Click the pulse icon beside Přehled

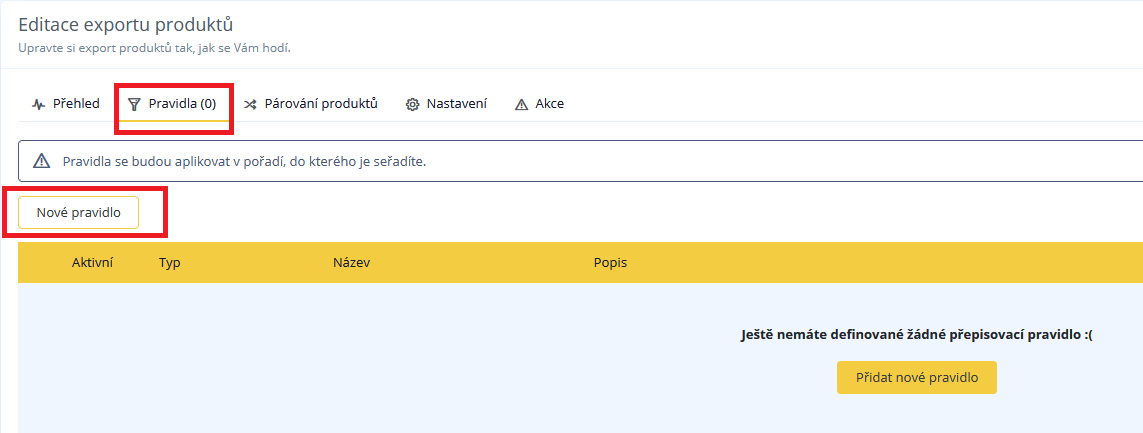coord(39,104)
